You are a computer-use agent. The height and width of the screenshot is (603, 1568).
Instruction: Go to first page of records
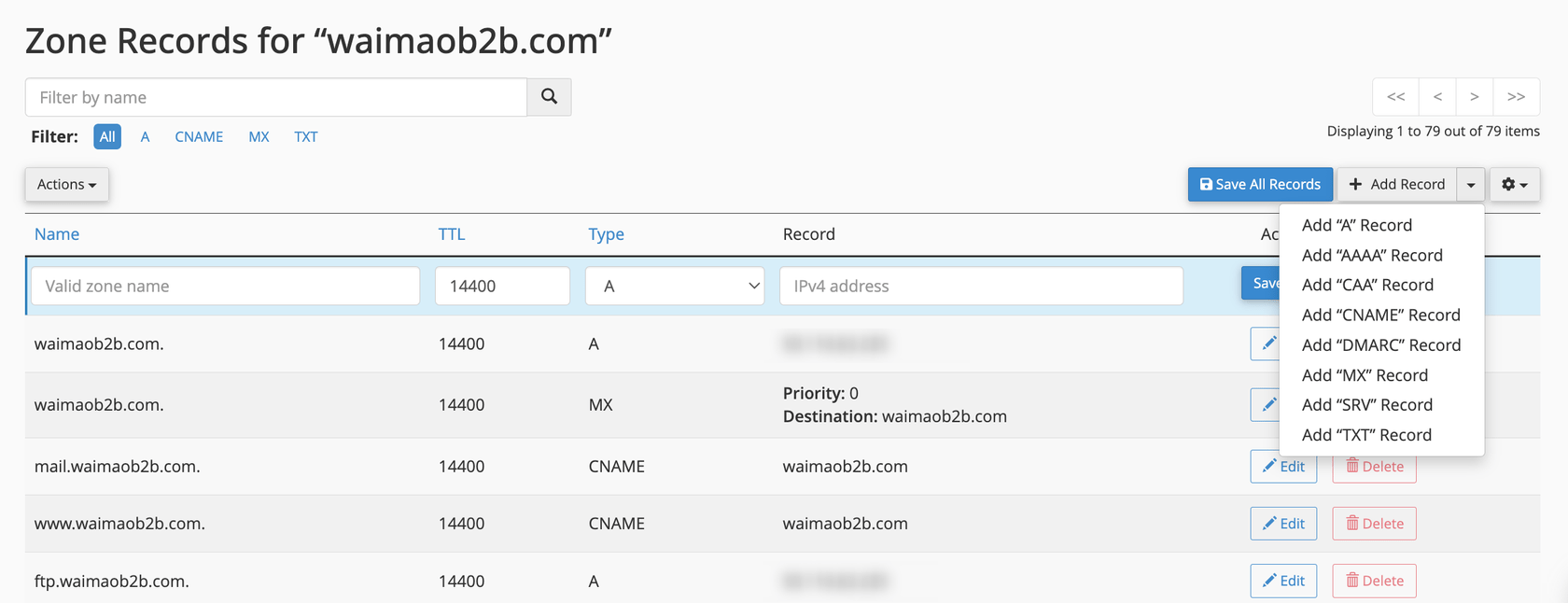coord(1395,97)
